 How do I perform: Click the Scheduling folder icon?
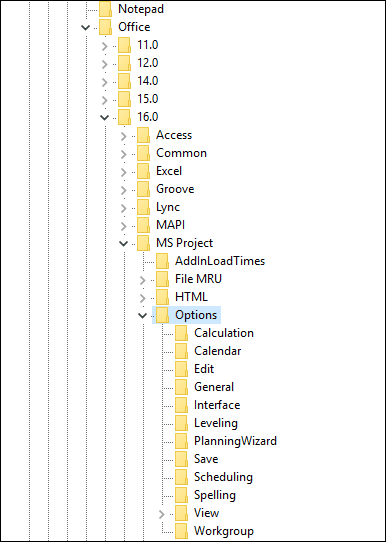point(181,477)
